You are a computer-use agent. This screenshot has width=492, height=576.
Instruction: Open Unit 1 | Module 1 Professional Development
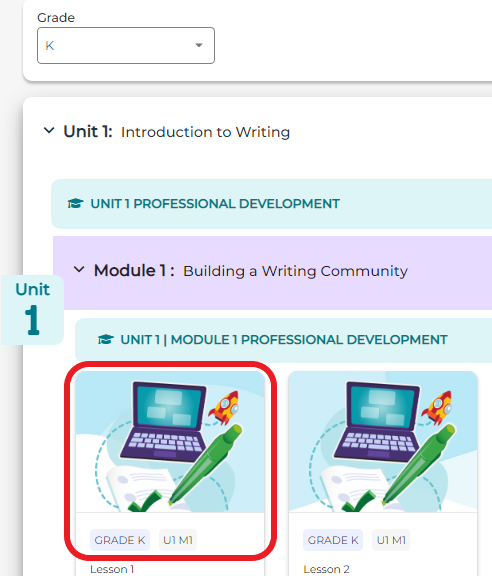pyautogui.click(x=284, y=339)
